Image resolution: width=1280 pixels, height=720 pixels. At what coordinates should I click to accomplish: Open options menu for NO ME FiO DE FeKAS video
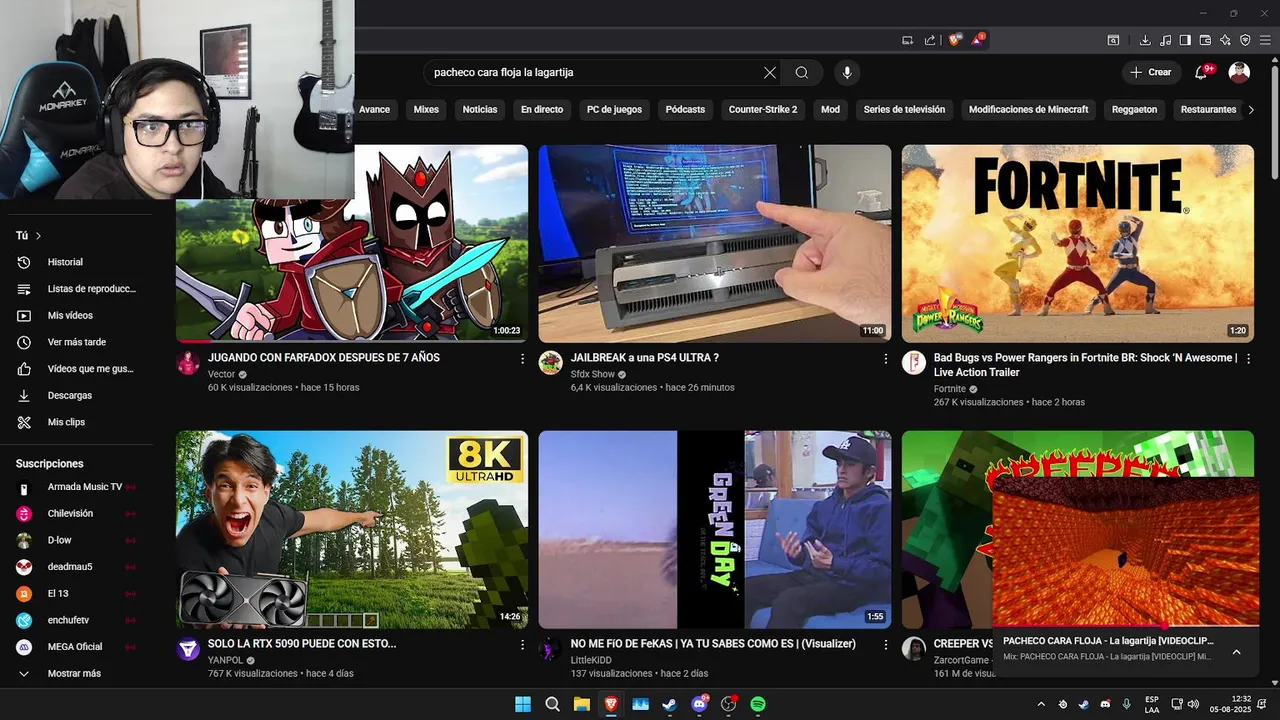click(x=885, y=645)
